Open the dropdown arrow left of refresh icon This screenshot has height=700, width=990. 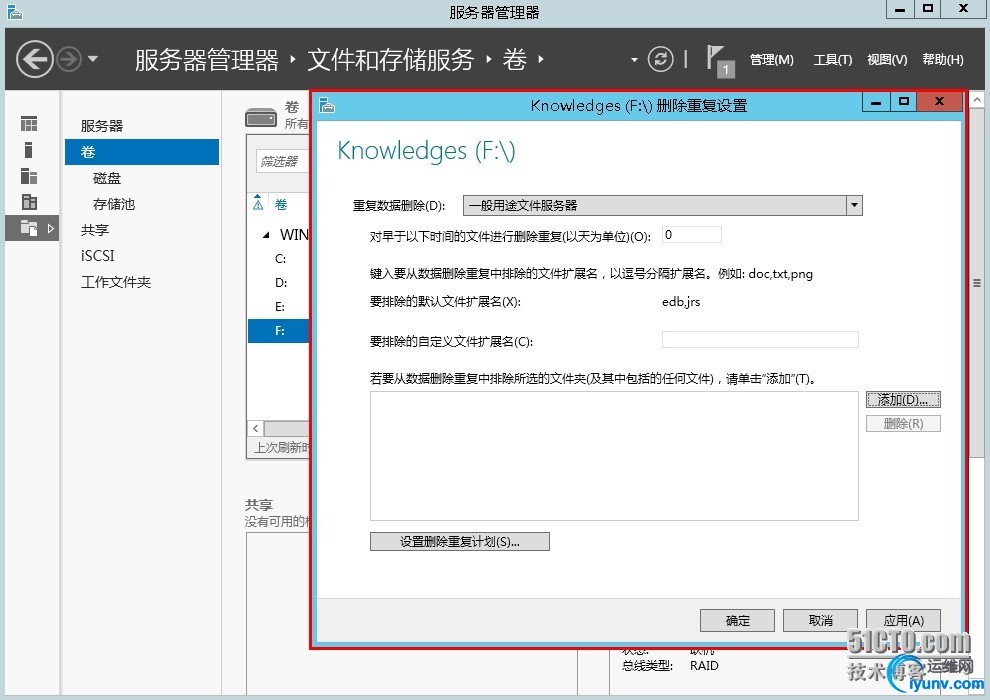pos(634,60)
